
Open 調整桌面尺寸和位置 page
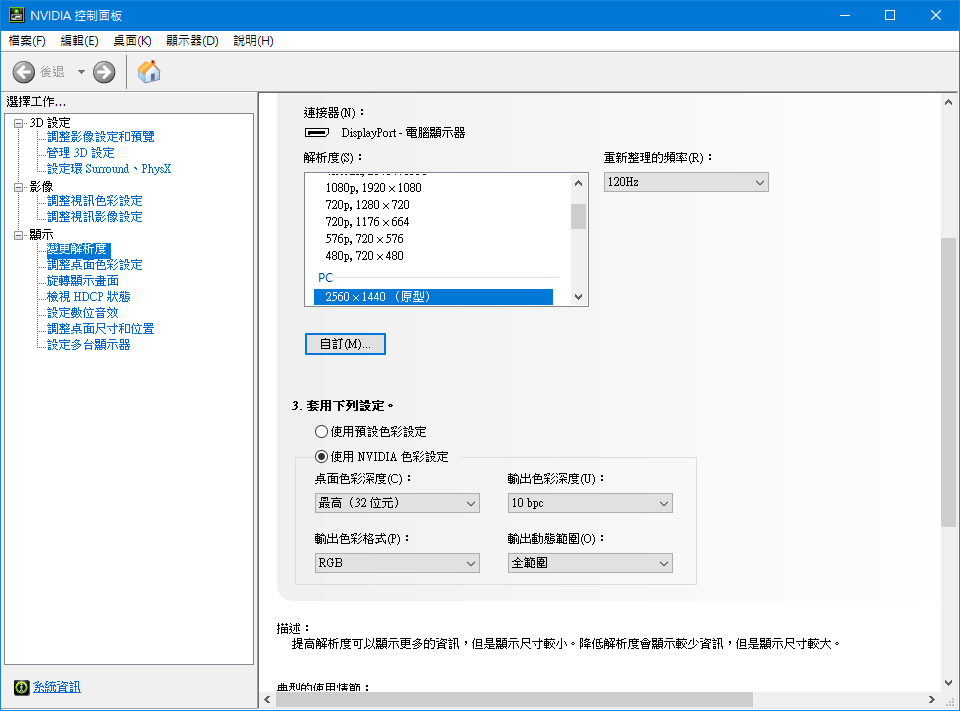pyautogui.click(x=101, y=328)
